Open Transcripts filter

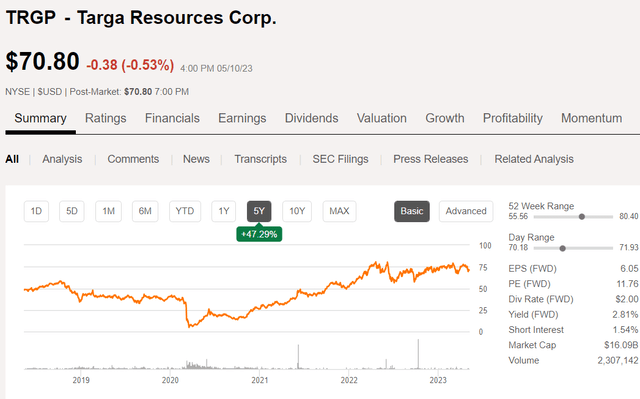260,159
